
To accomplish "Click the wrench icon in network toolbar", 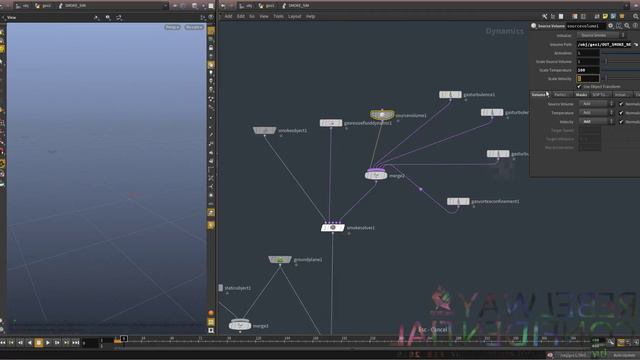I will pos(544,16).
